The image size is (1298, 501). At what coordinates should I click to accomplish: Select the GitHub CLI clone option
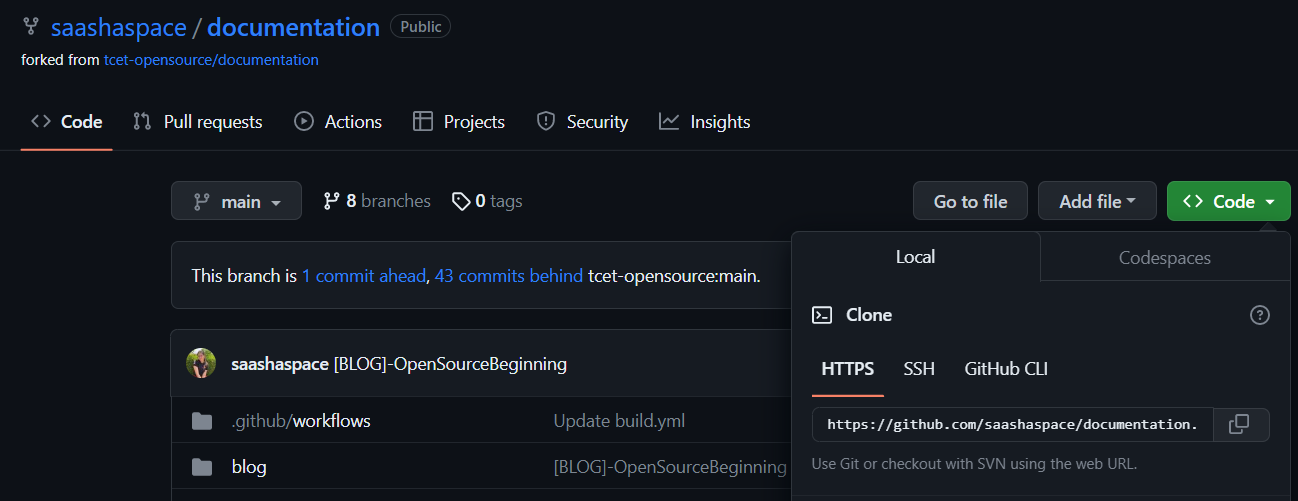(1006, 369)
